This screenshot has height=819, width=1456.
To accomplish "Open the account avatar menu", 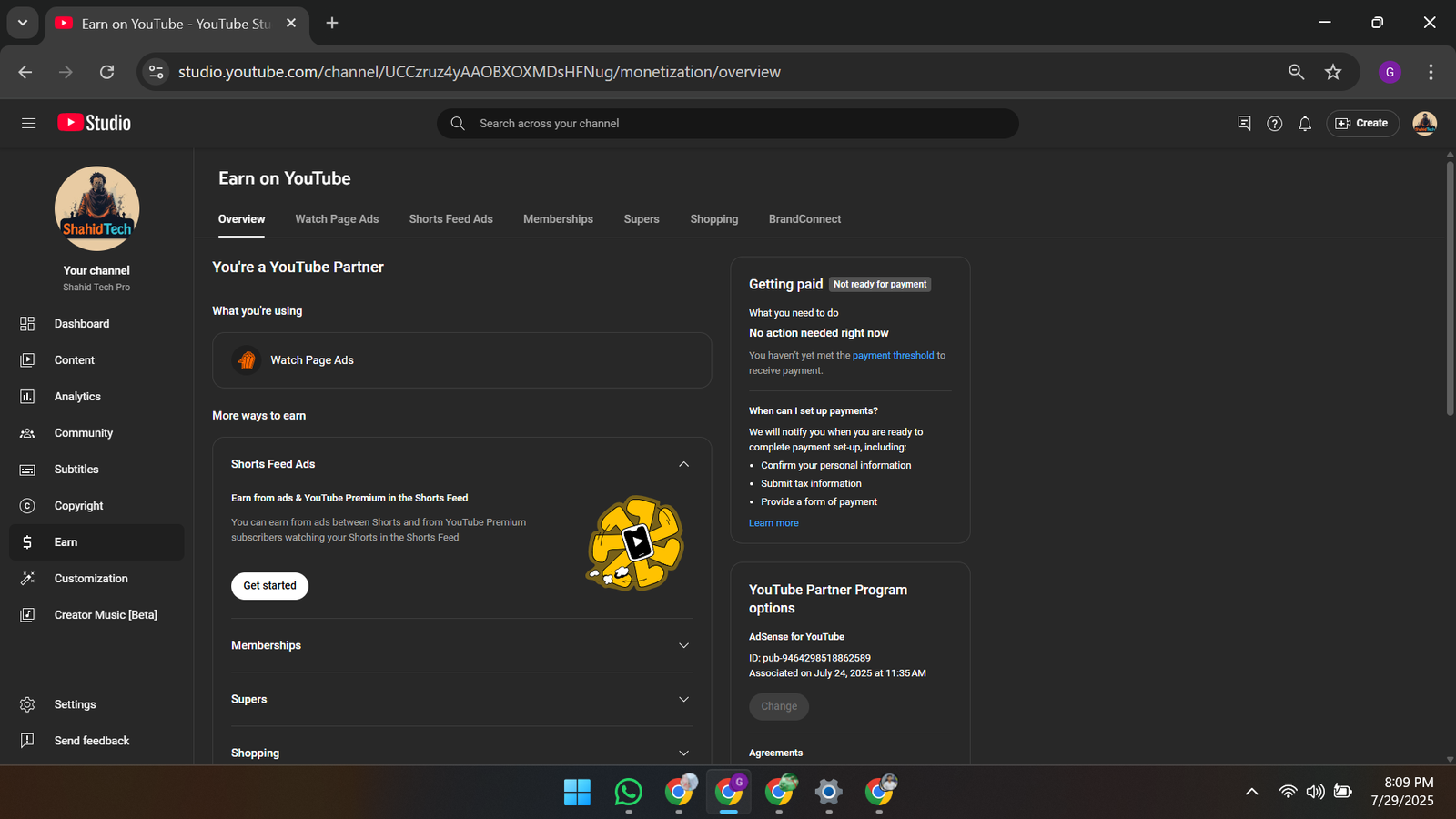I will point(1424,123).
